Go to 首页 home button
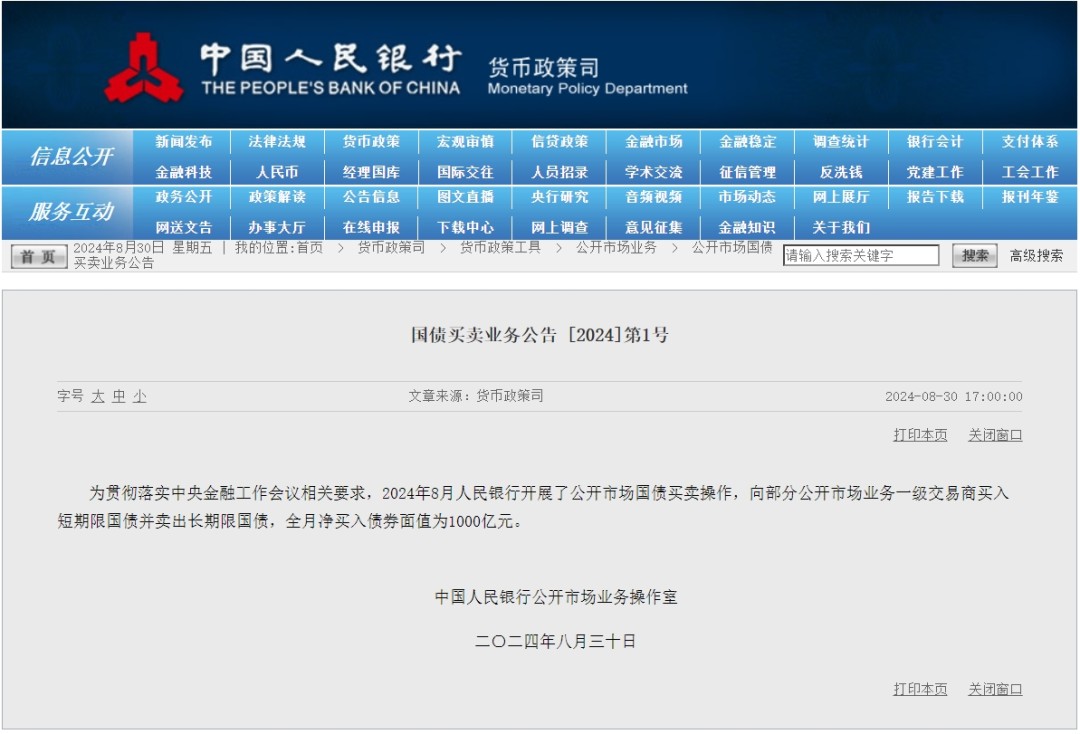This screenshot has width=1080, height=734. 39,256
